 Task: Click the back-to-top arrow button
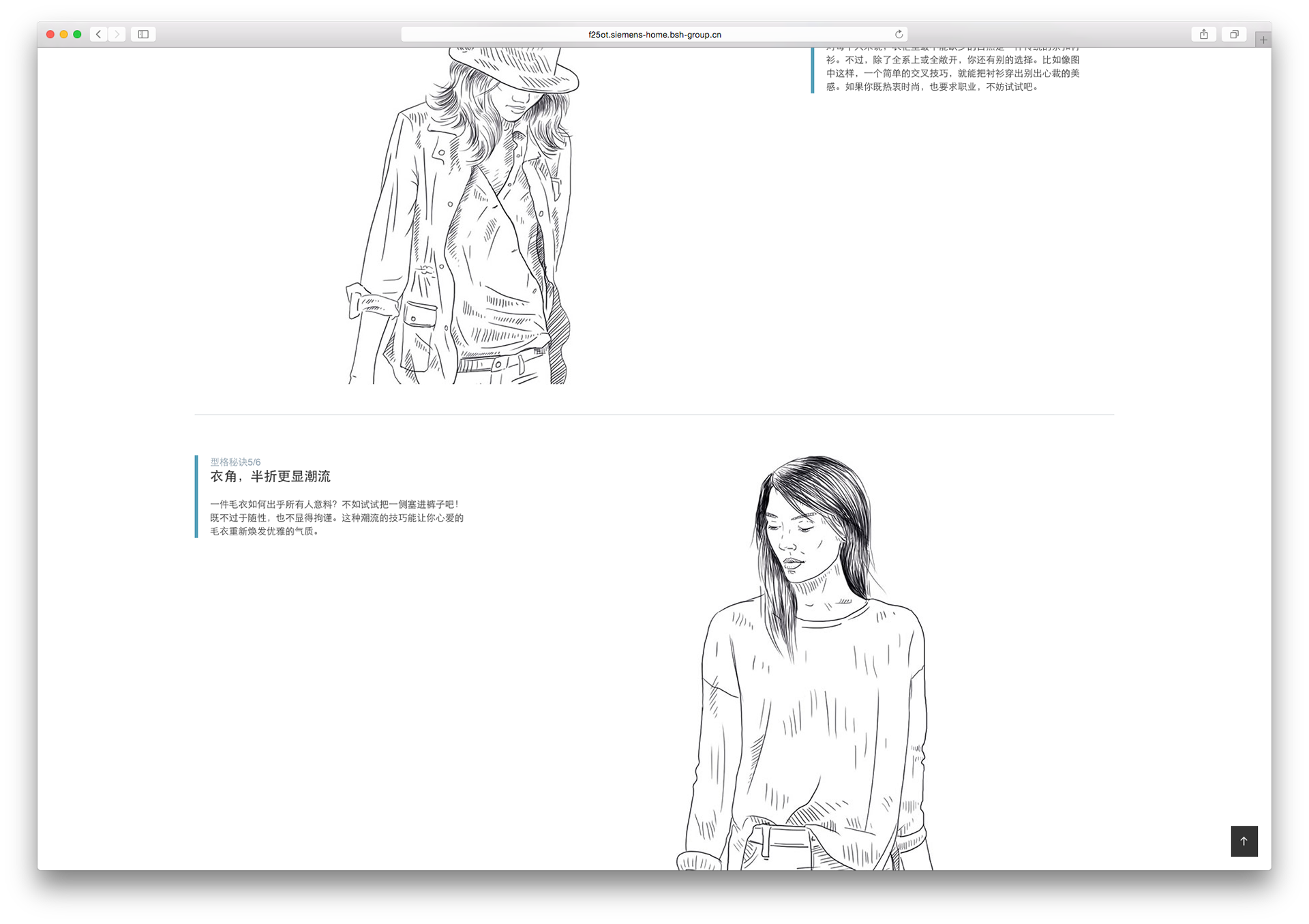pyautogui.click(x=1244, y=841)
